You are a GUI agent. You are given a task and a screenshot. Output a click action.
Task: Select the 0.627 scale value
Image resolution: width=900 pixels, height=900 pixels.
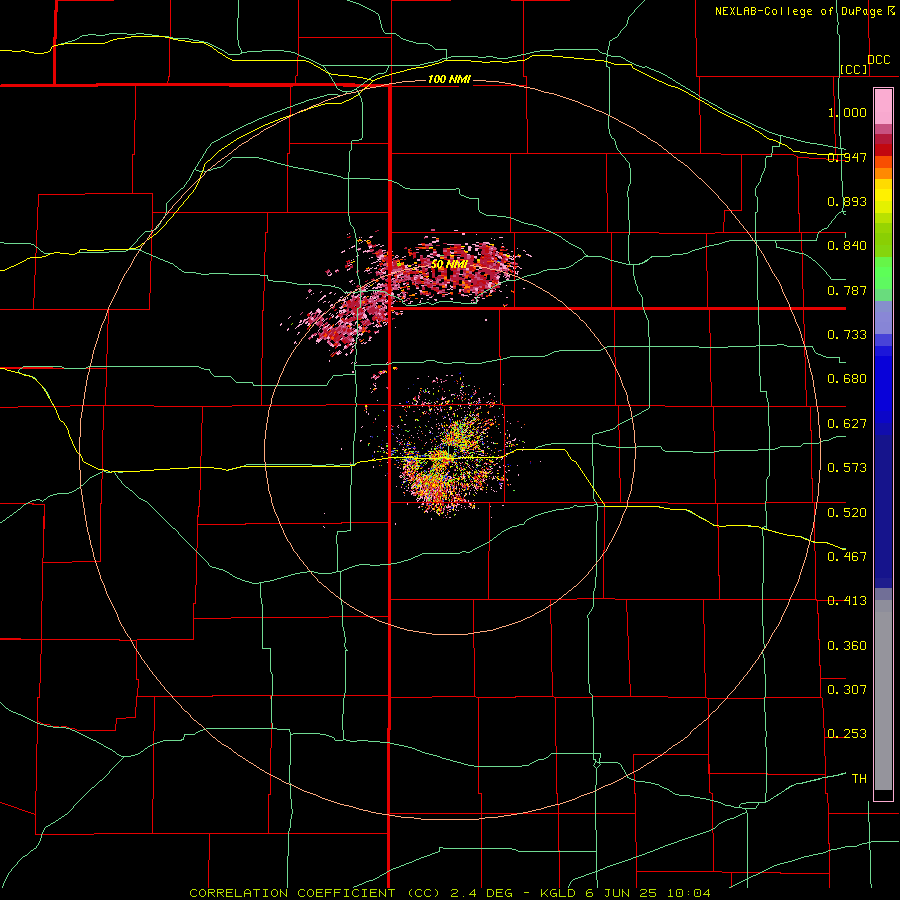point(847,424)
